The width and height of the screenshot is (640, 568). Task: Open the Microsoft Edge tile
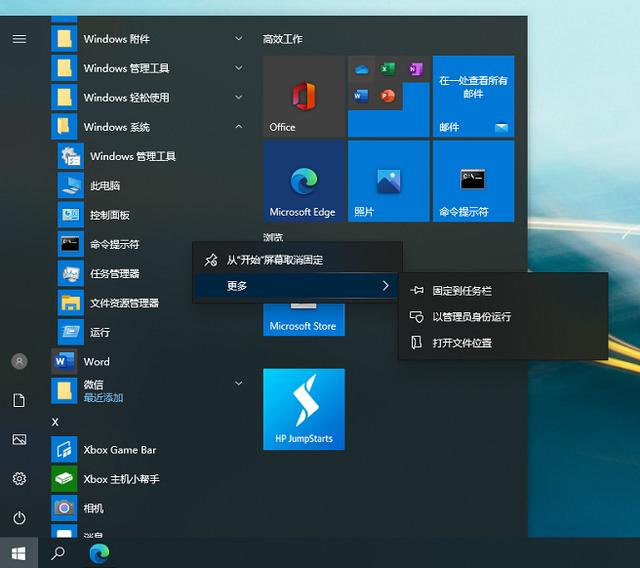coord(304,181)
